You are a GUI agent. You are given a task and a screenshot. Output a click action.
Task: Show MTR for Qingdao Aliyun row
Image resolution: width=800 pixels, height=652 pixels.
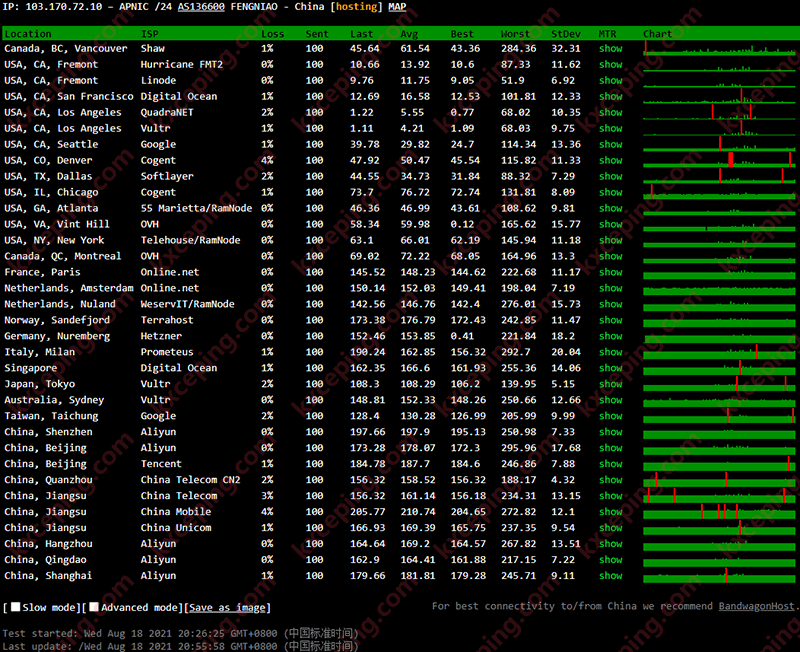tap(611, 560)
